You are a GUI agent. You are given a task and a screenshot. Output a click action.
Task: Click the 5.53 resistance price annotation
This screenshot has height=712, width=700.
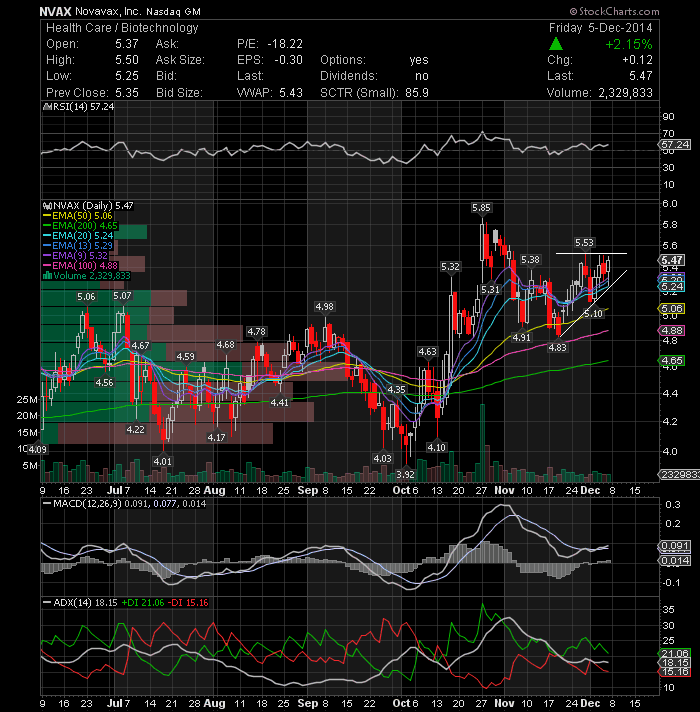coord(584,242)
